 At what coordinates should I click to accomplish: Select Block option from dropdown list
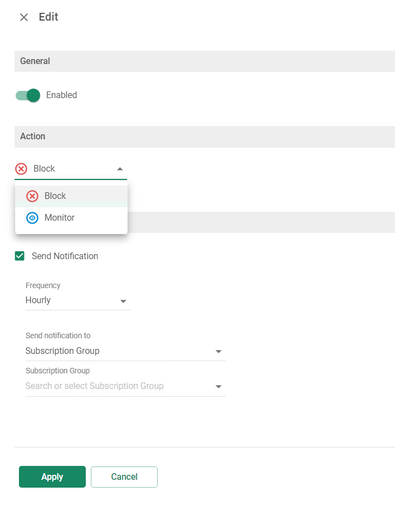(71, 196)
